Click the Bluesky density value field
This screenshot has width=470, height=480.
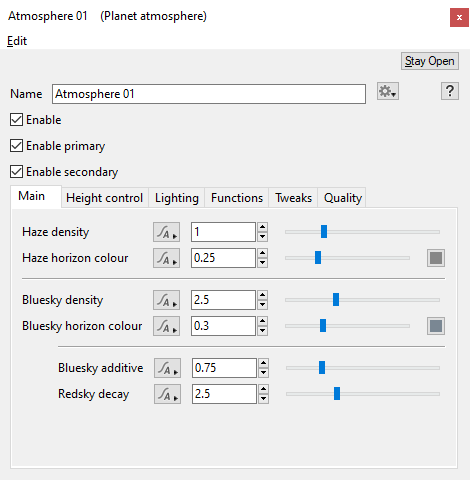223,300
